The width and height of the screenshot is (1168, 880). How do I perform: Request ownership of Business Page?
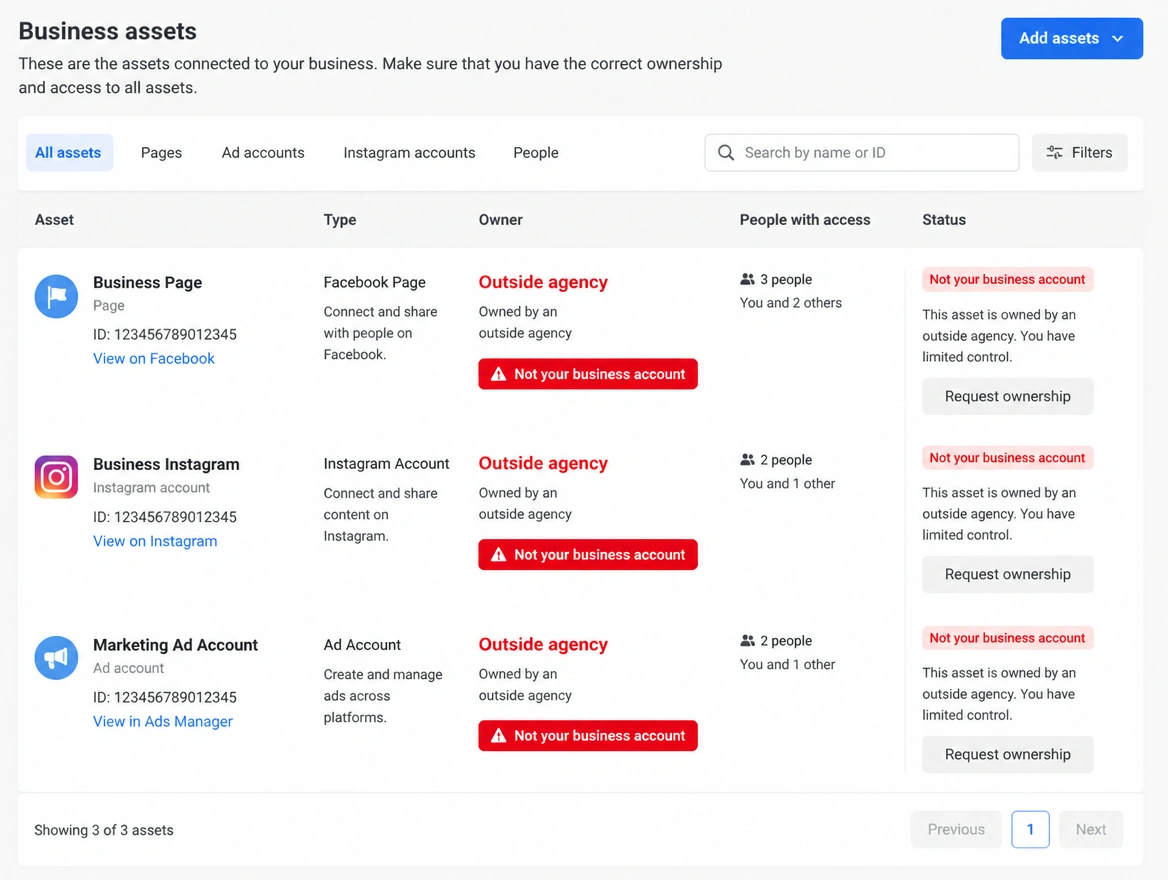1007,396
